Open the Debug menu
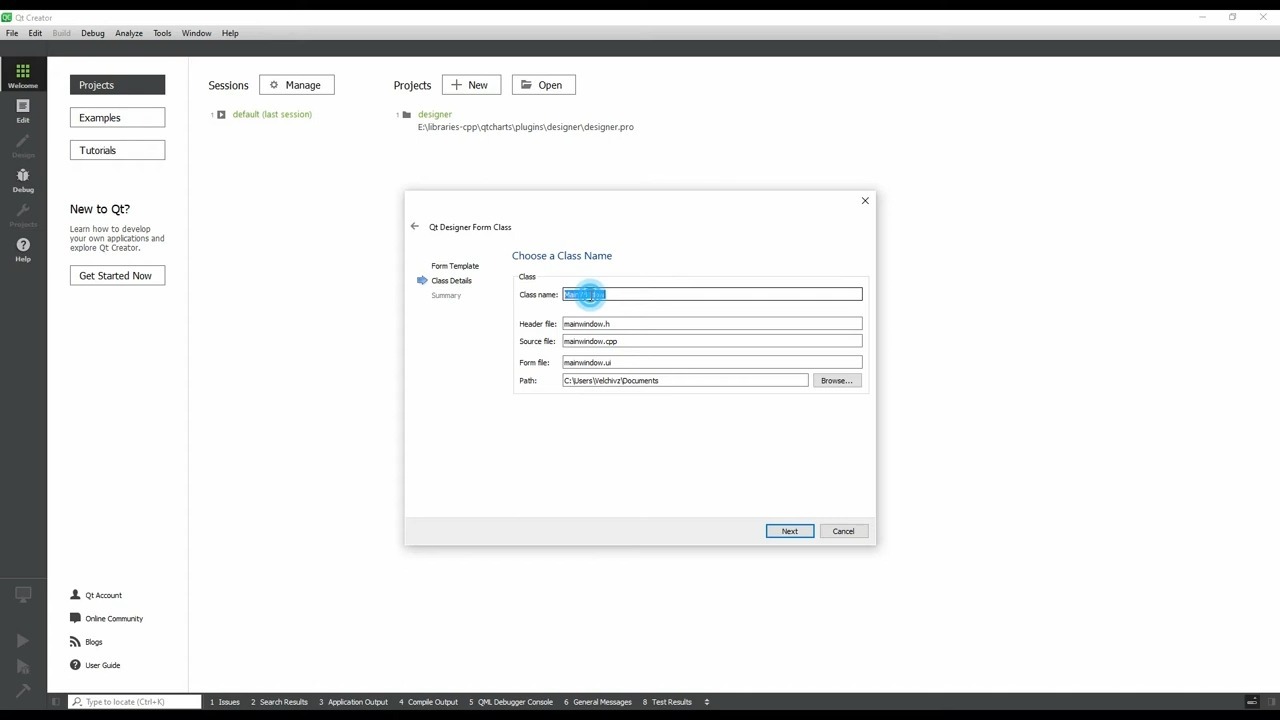 (x=92, y=33)
